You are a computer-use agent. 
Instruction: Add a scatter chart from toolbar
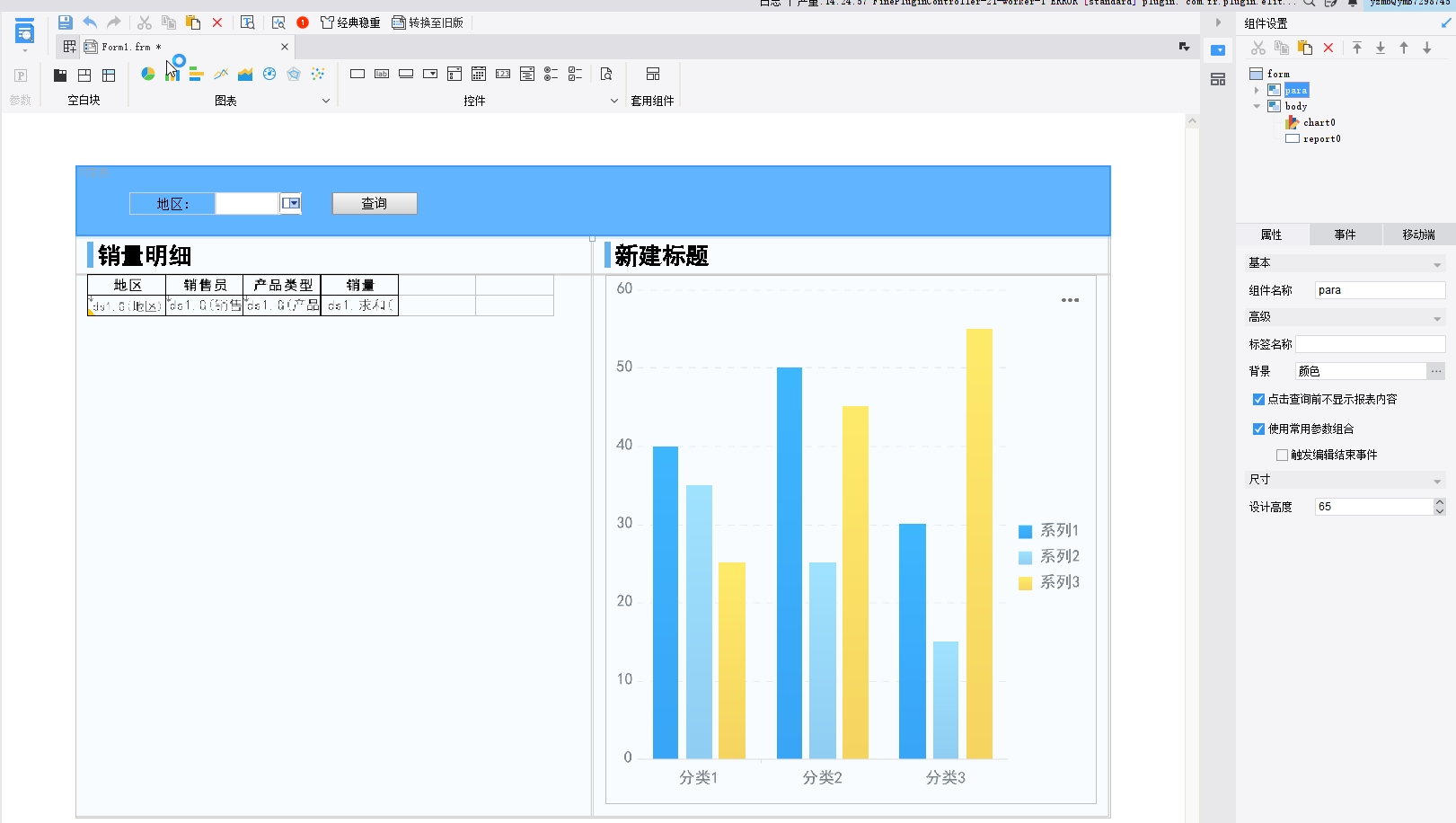[x=318, y=75]
